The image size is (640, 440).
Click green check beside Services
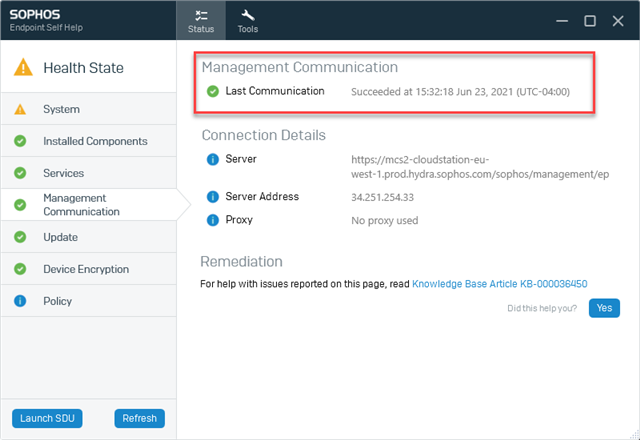[20, 173]
